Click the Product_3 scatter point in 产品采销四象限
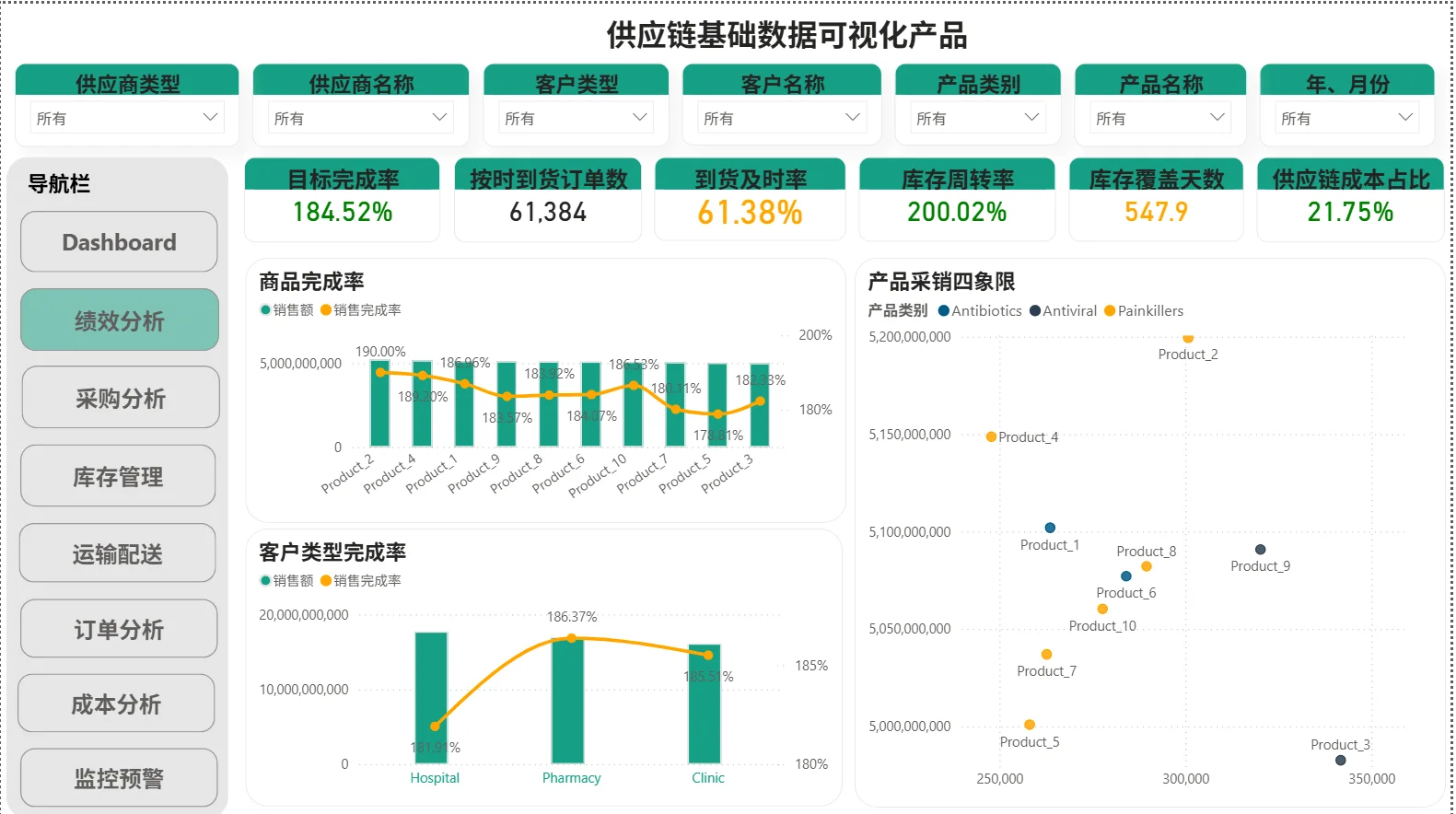Viewport: 1456px width, 814px height. point(1341,761)
